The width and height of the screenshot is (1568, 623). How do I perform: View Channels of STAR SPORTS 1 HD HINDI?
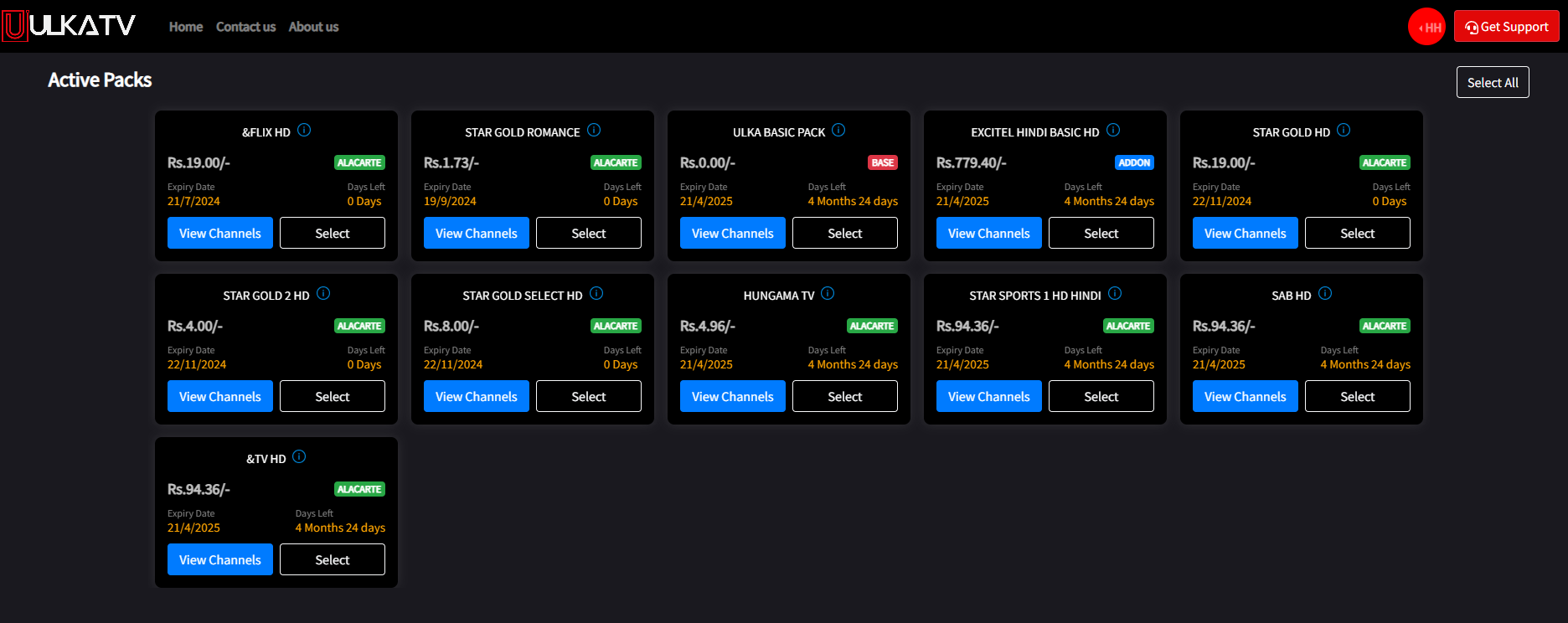pyautogui.click(x=989, y=396)
